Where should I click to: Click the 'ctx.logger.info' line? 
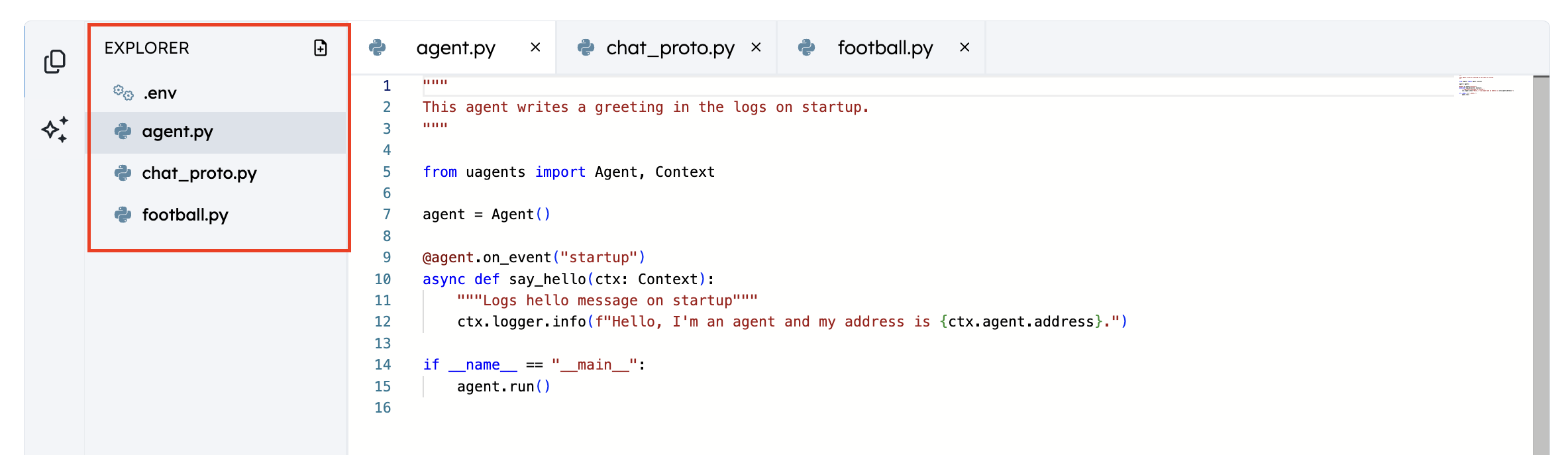792,322
